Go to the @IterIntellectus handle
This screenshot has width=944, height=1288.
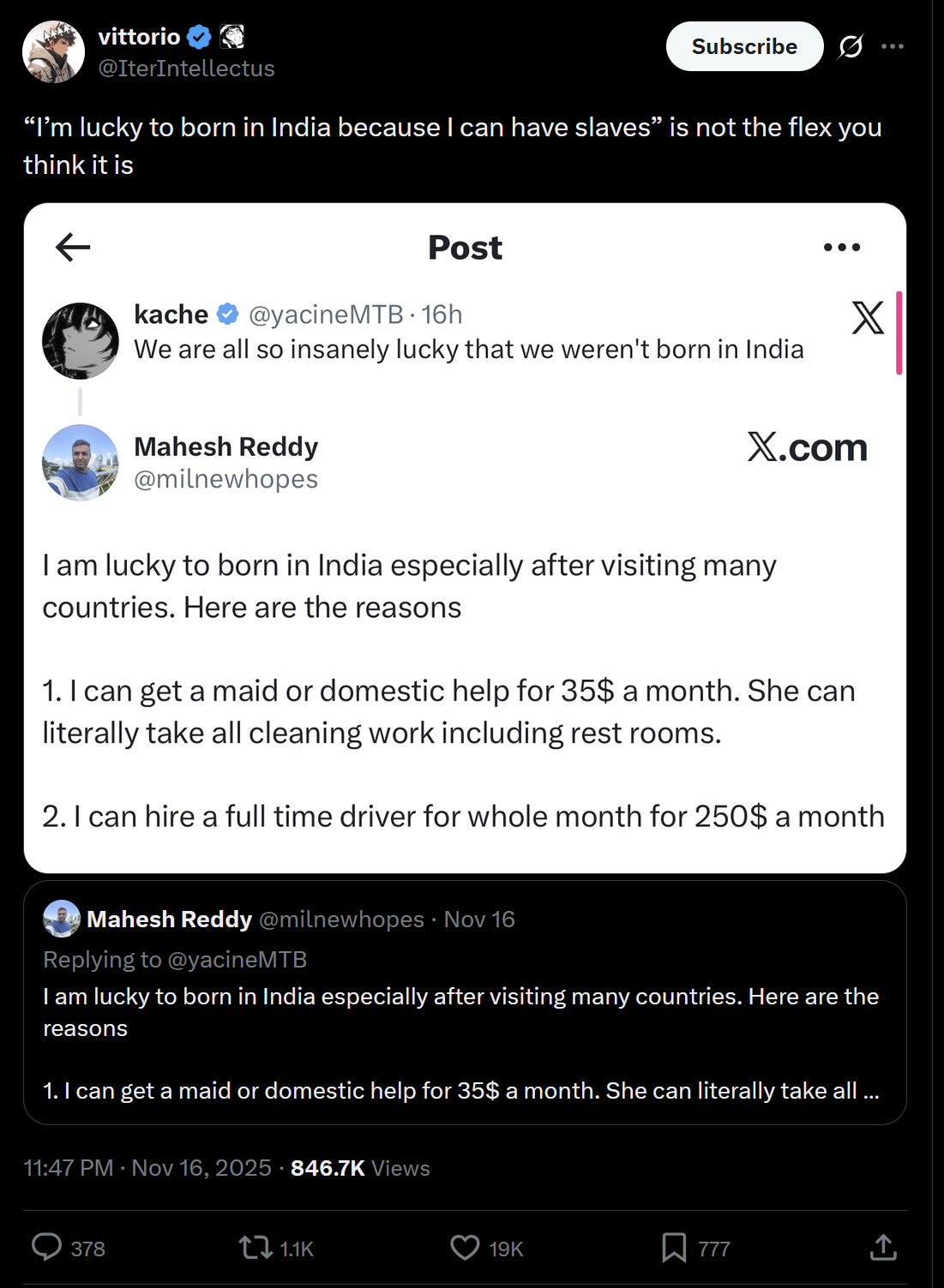(x=187, y=69)
